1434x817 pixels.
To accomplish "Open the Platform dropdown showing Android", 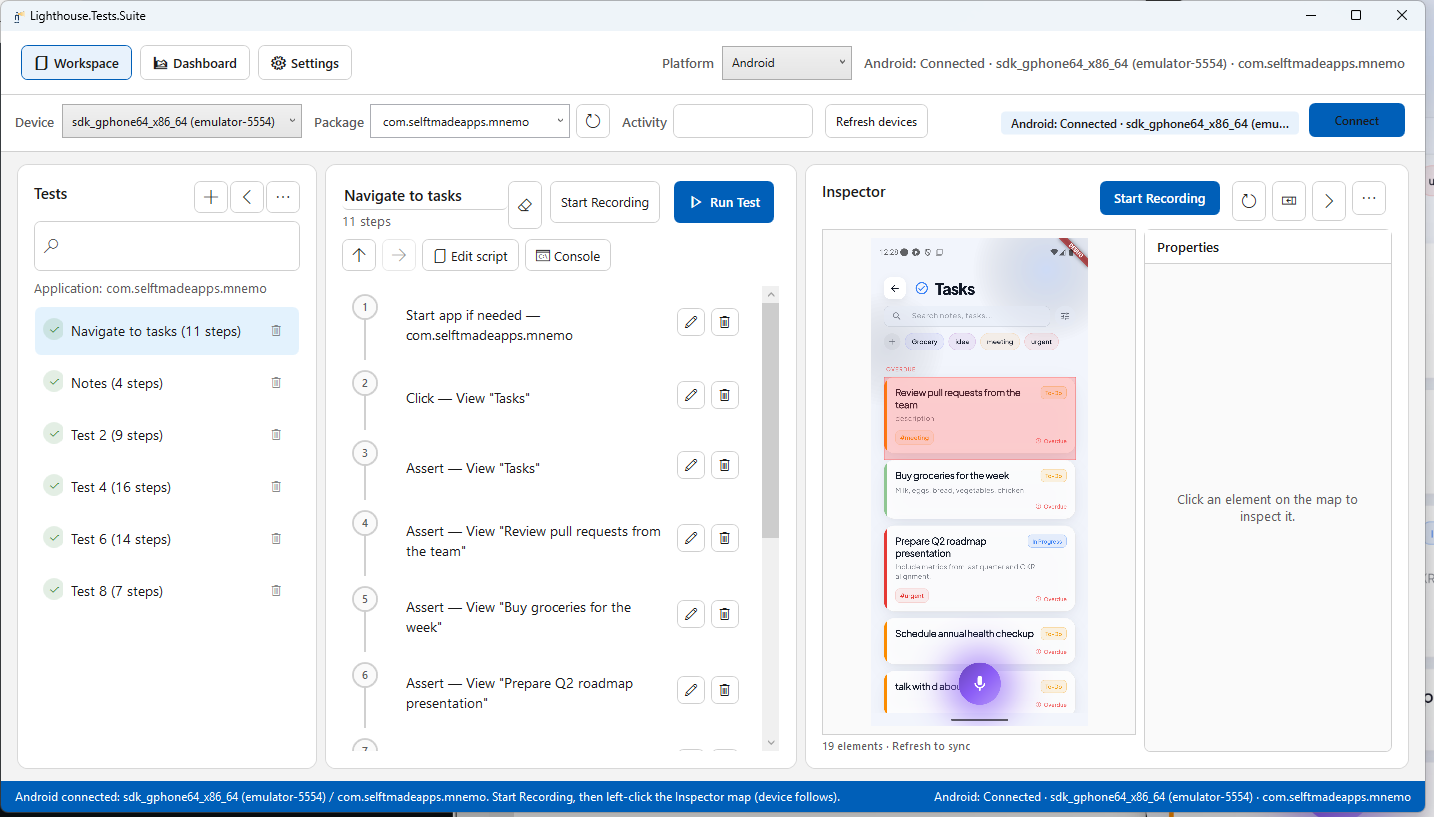I will pyautogui.click(x=786, y=63).
